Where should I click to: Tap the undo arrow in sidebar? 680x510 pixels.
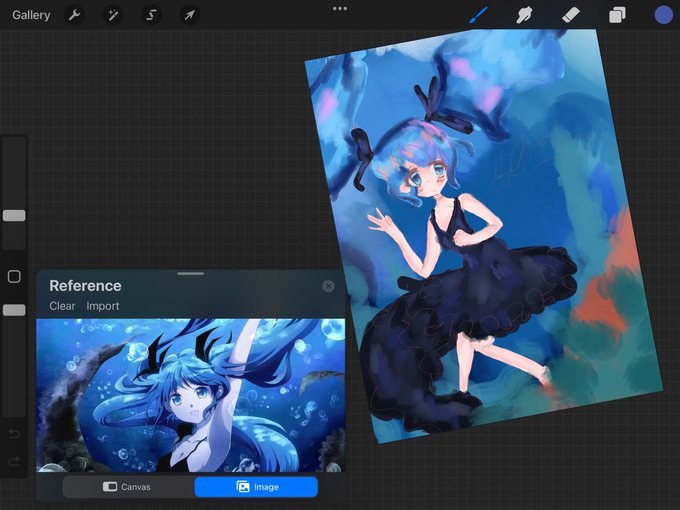(x=14, y=434)
